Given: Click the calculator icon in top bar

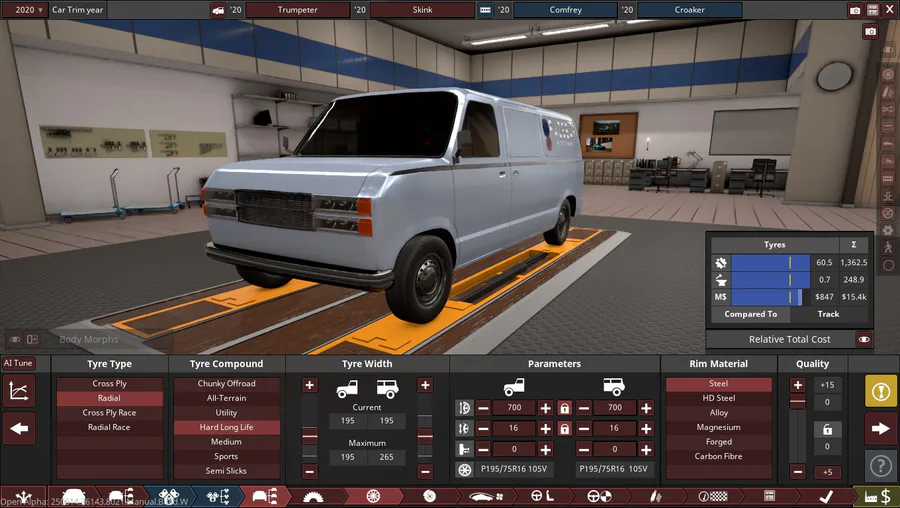Looking at the screenshot, I should coord(872,10).
